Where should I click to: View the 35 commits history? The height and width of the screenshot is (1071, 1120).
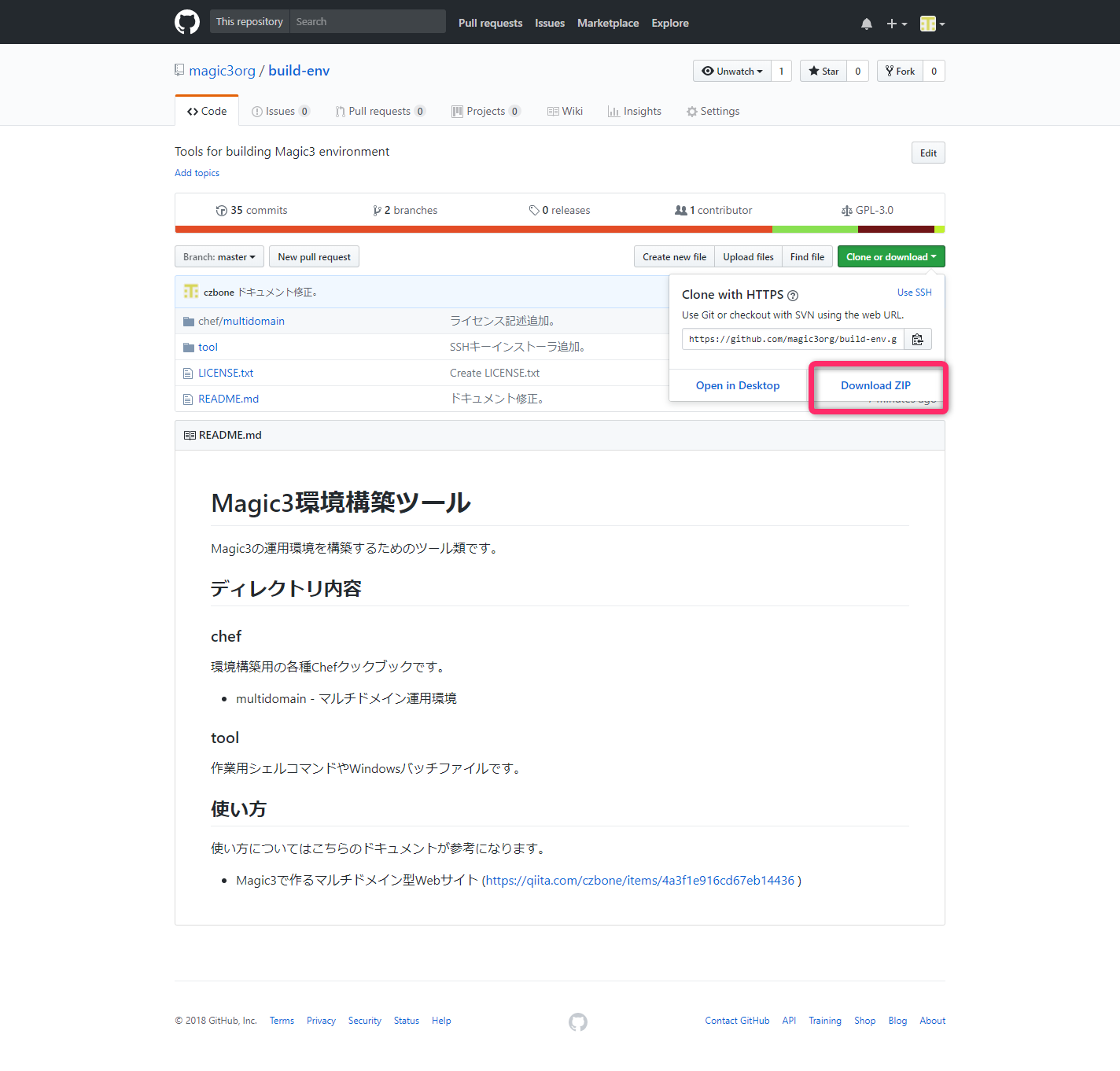(252, 210)
